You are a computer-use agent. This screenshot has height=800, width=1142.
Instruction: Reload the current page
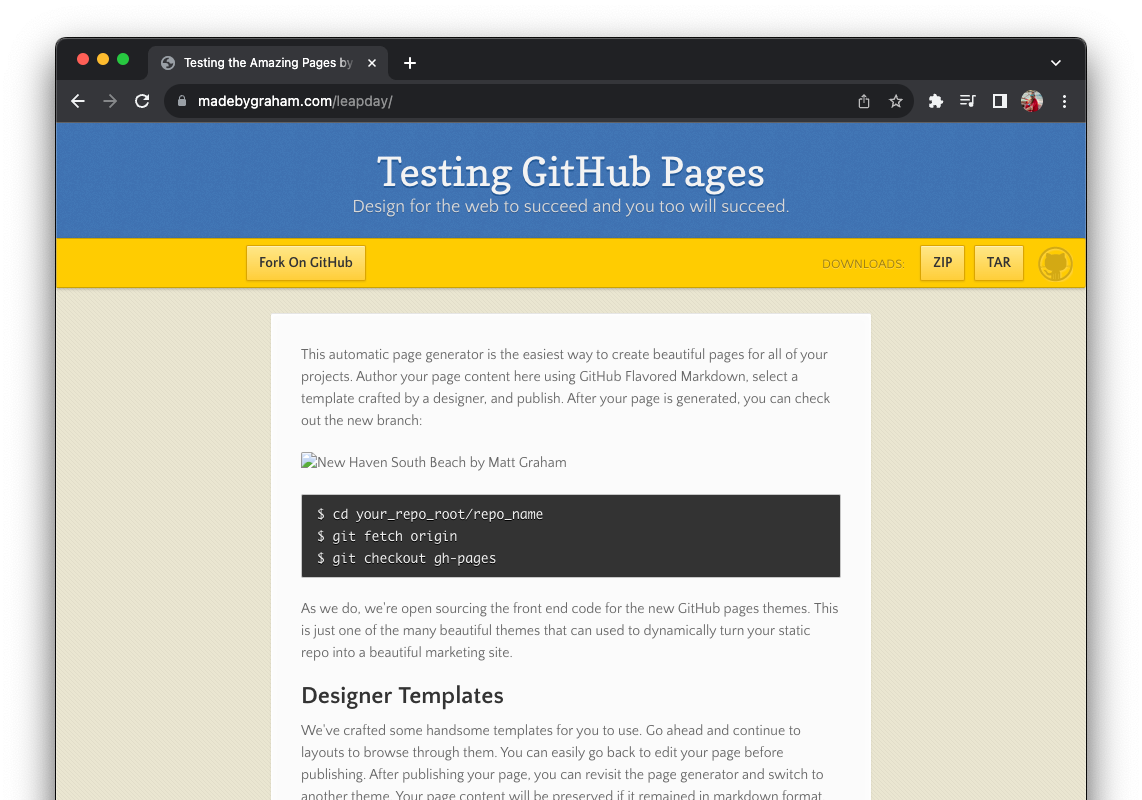pyautogui.click(x=142, y=101)
